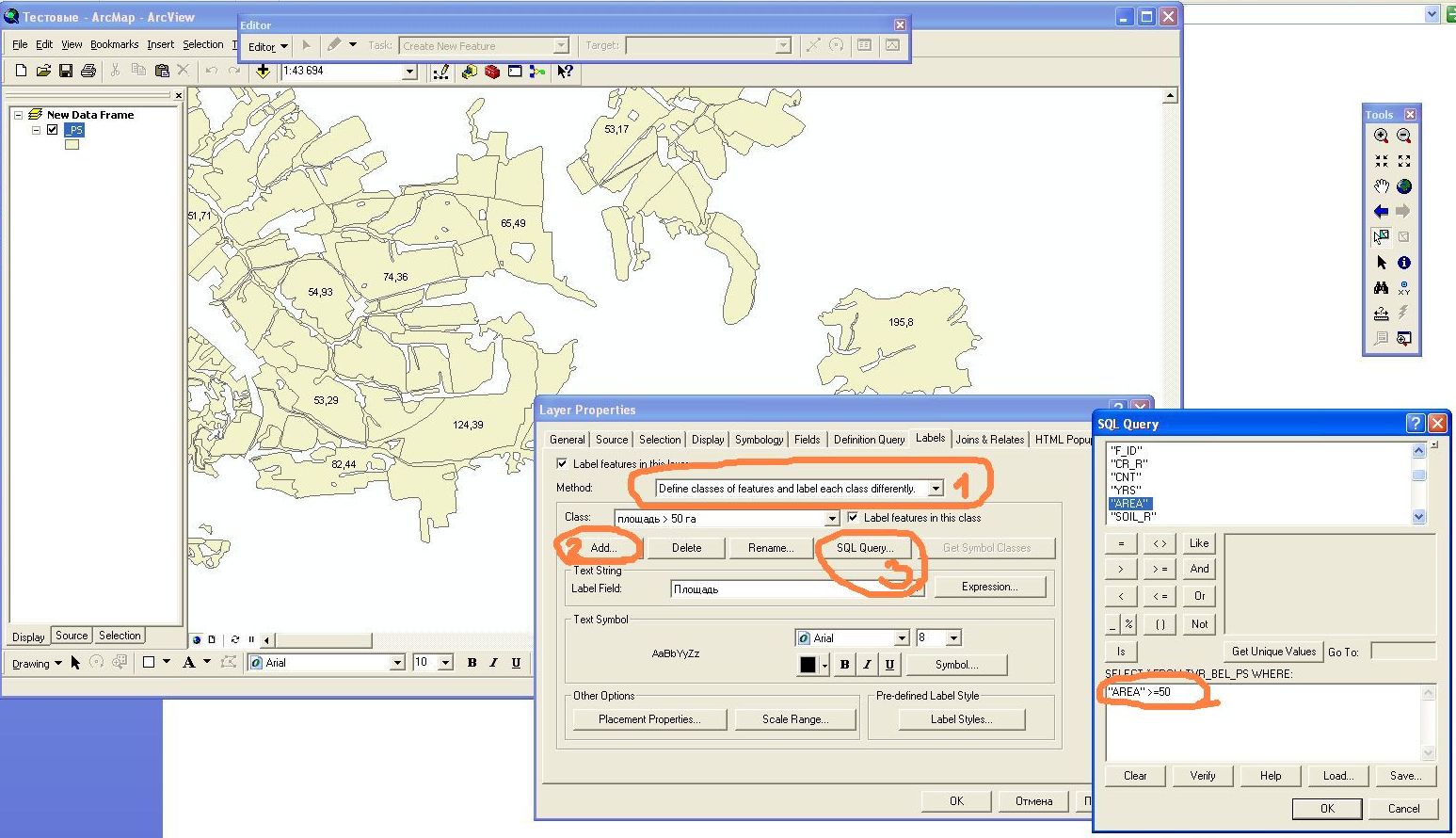The width and height of the screenshot is (1456, 838).
Task: Toggle Label features in this class
Action: (853, 517)
